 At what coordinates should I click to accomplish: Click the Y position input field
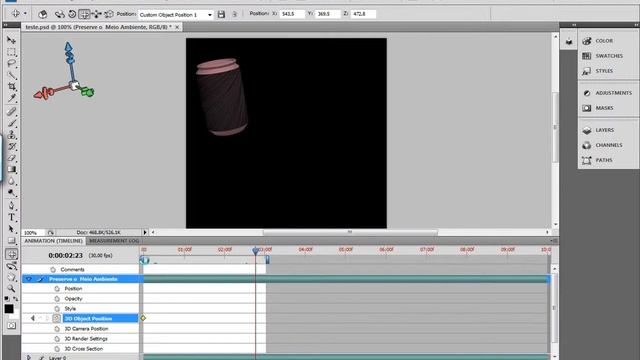pyautogui.click(x=327, y=14)
